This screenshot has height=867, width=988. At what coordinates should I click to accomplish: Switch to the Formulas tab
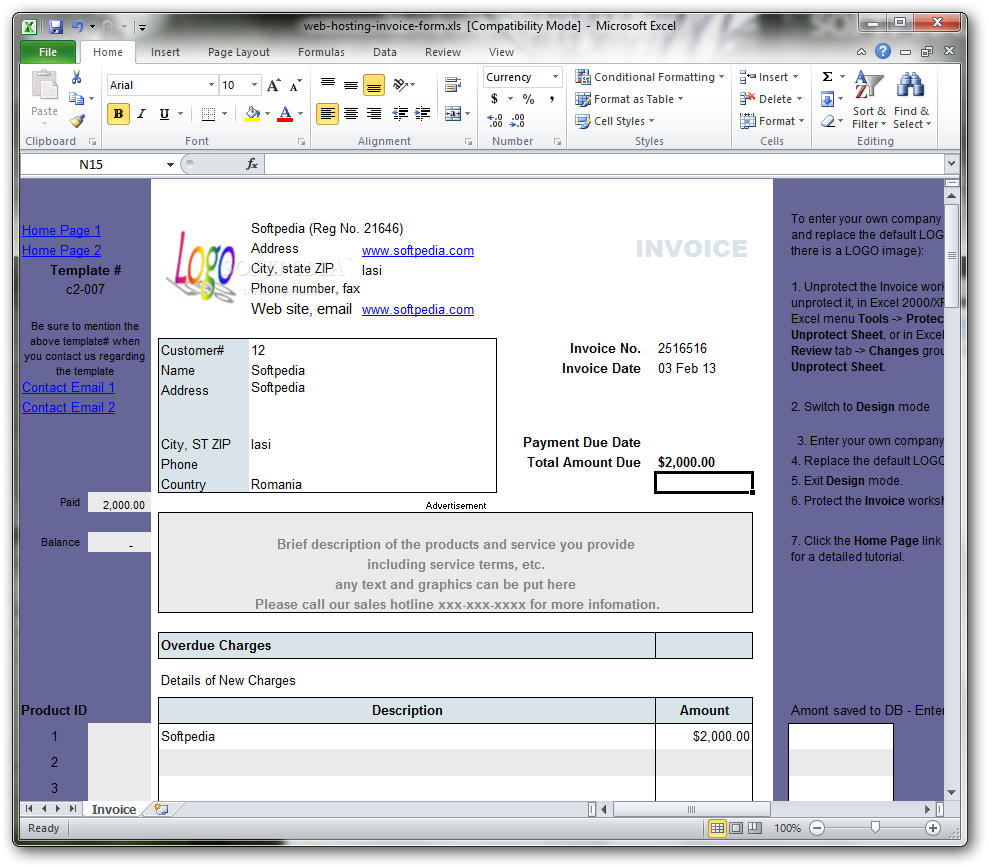321,52
